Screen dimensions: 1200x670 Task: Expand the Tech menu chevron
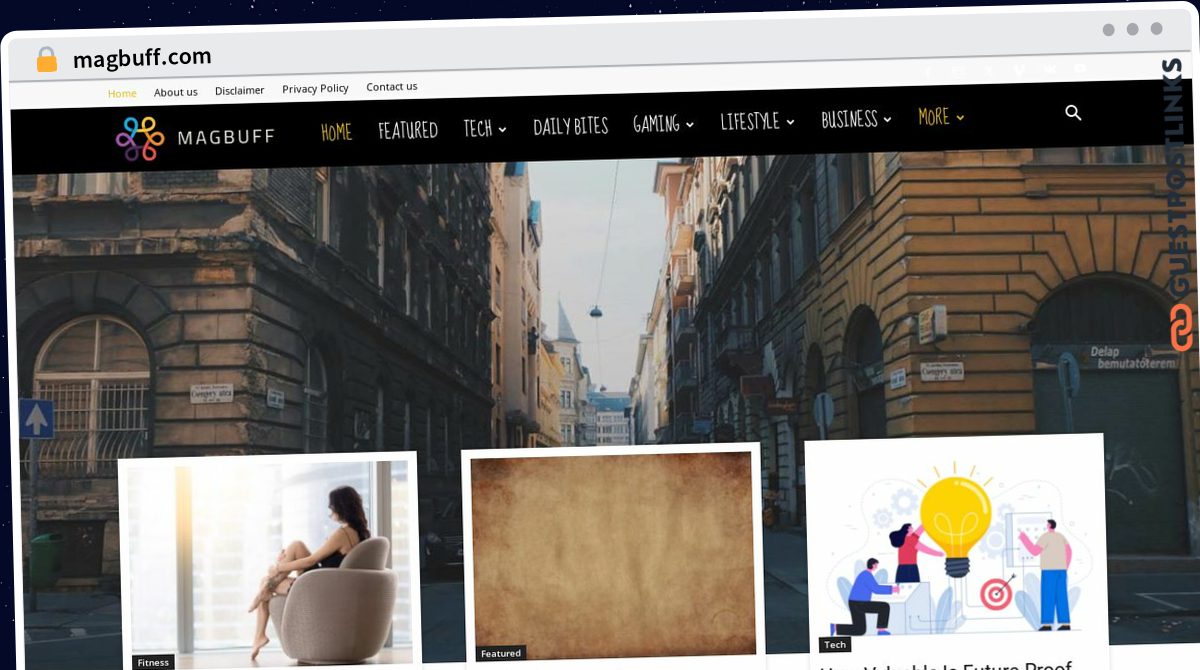pos(502,129)
